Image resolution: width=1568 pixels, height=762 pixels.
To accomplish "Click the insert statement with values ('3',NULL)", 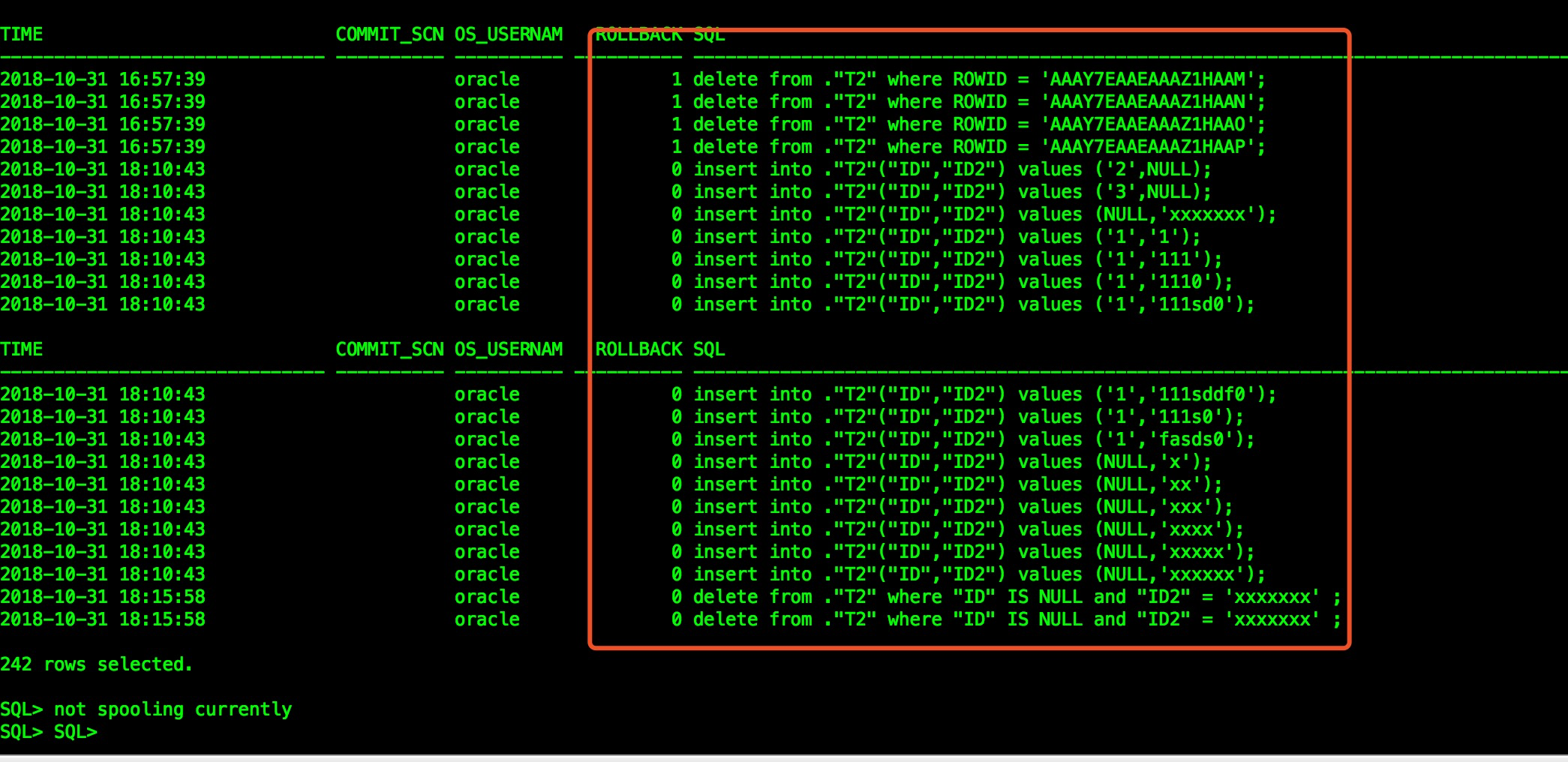I will (x=952, y=192).
